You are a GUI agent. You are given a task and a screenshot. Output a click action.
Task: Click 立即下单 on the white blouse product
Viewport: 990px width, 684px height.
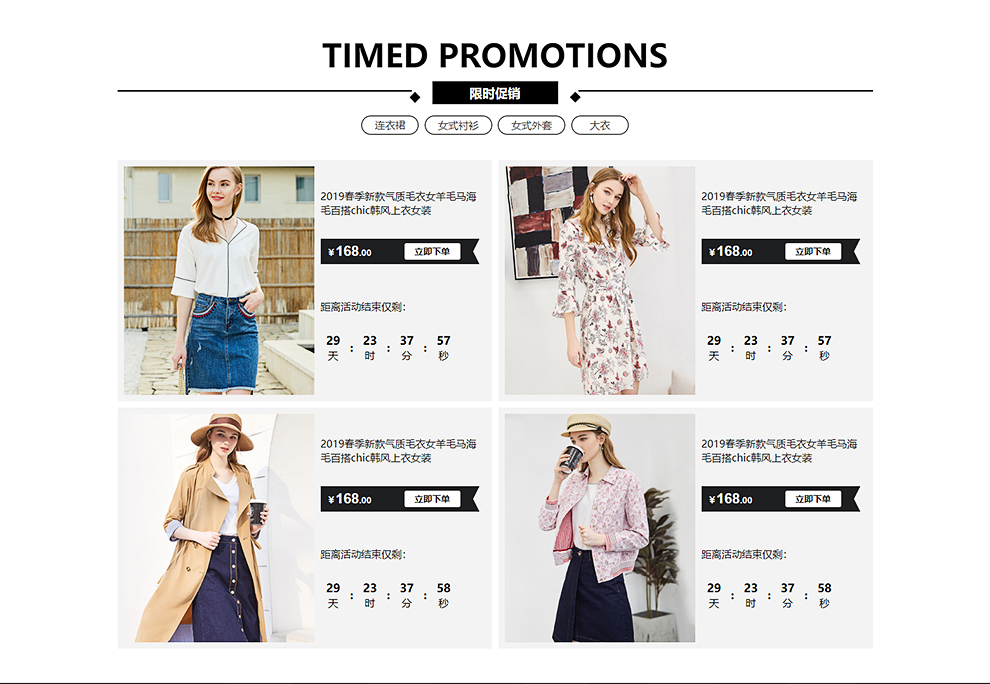click(x=432, y=251)
